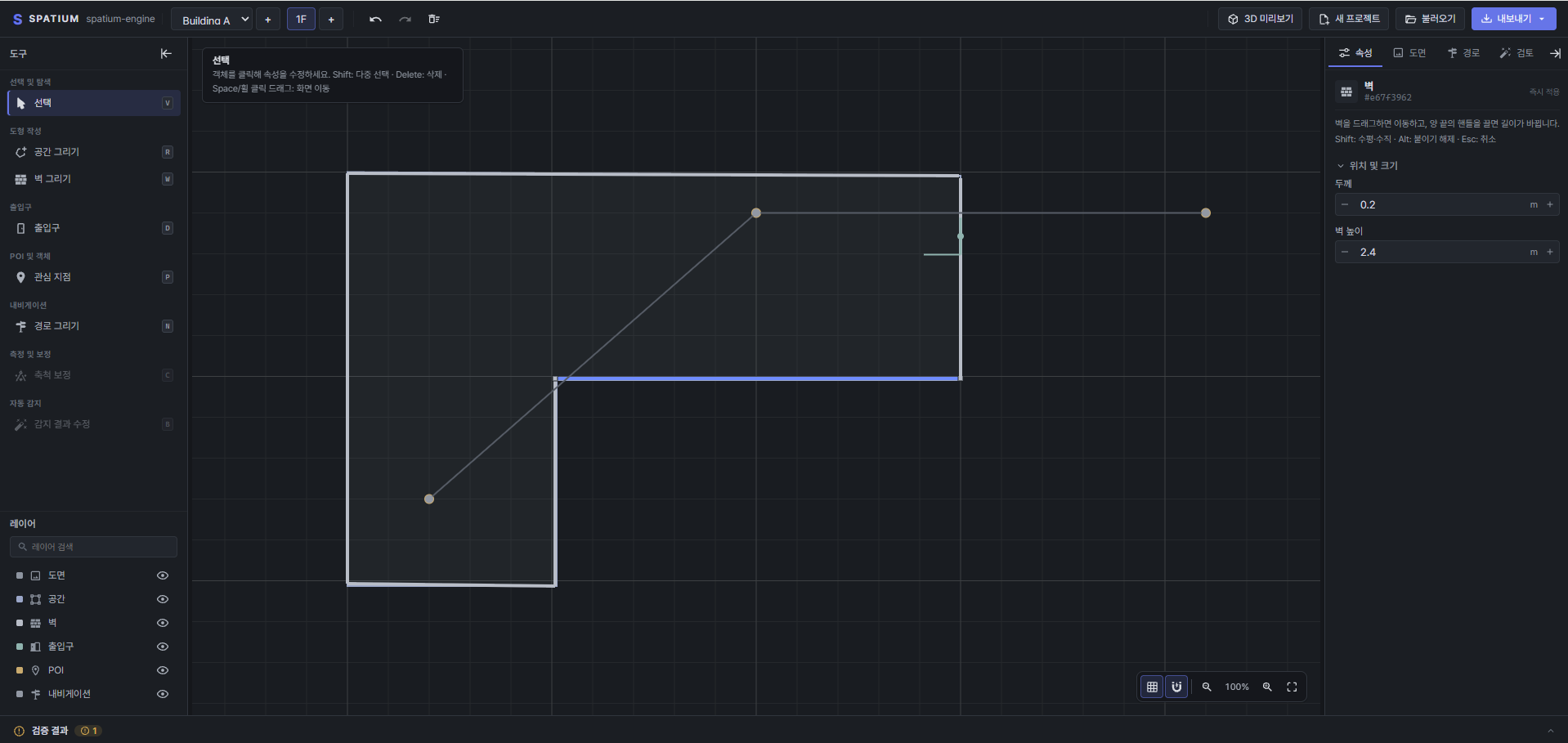Expand the 검증 결과 bottom panel chevron
1568x743 pixels.
point(1550,731)
